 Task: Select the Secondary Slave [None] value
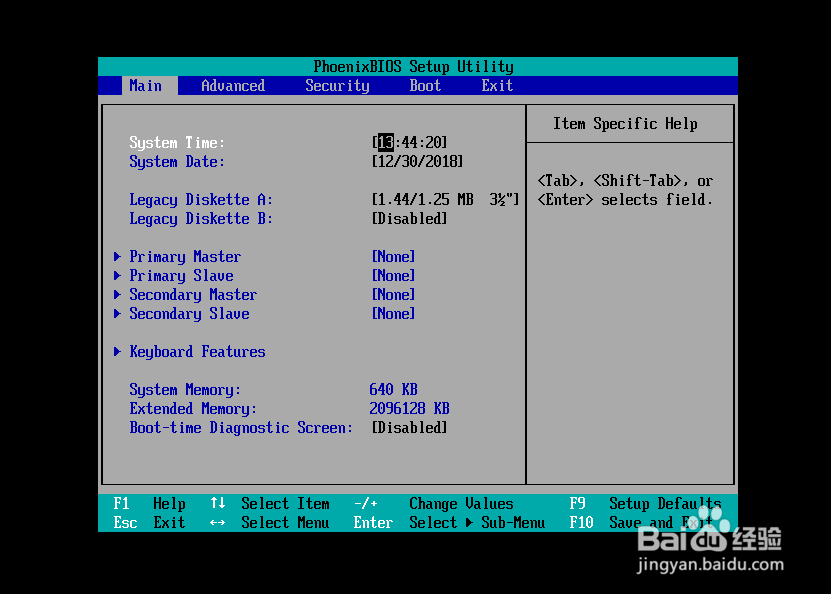click(x=393, y=314)
